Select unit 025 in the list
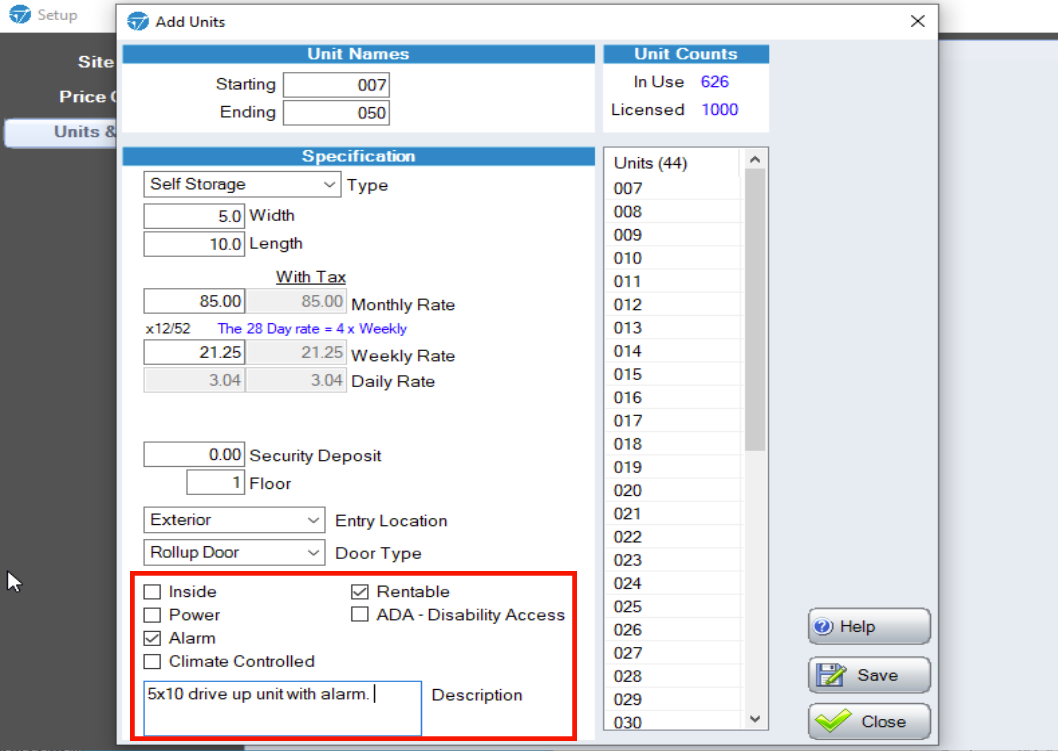The height and width of the screenshot is (751, 1058). click(674, 607)
